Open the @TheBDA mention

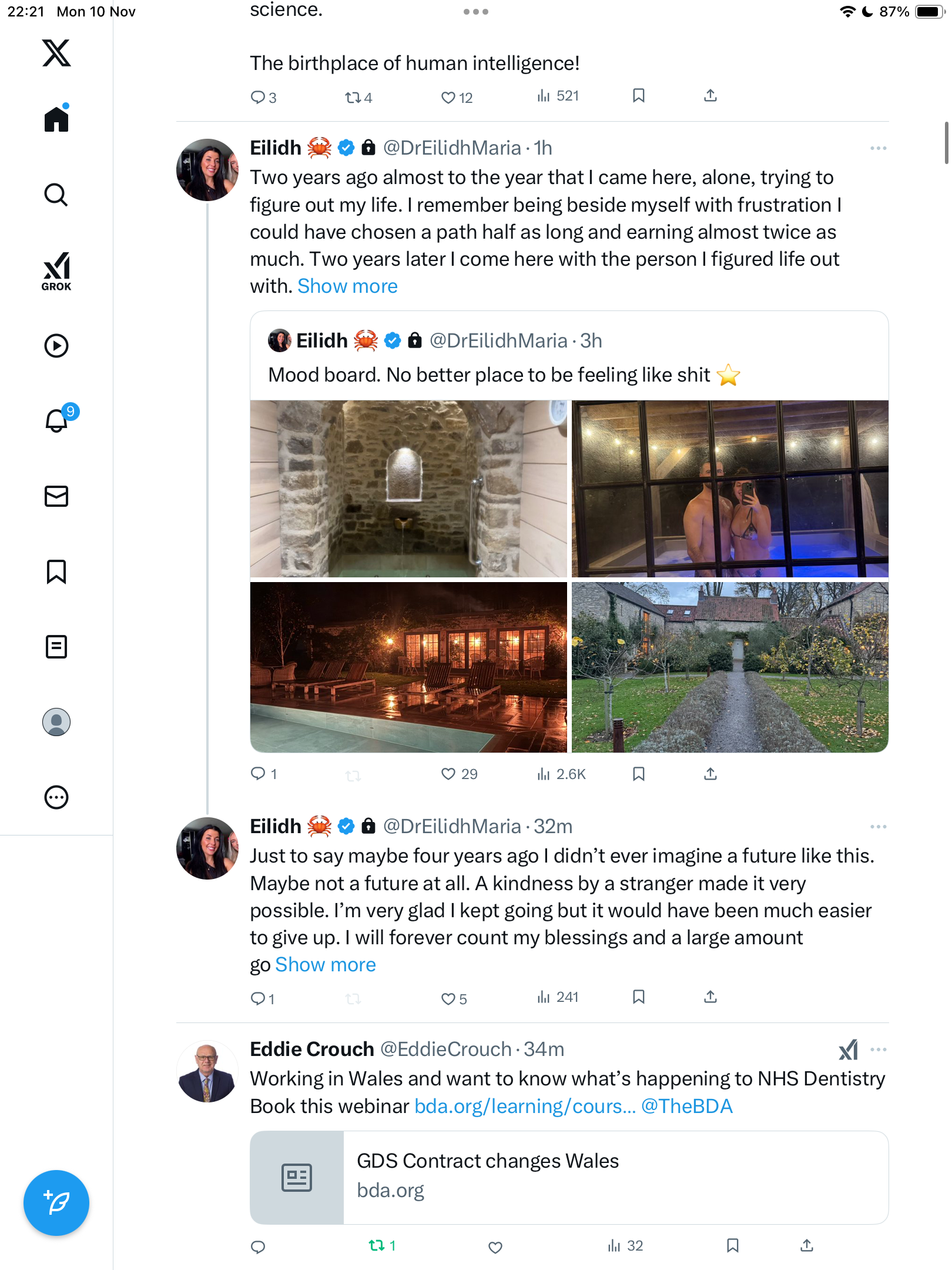[x=687, y=1107]
